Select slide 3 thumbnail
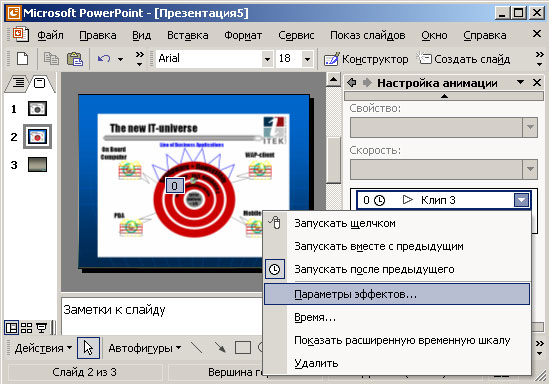This screenshot has width=549, height=384. pos(37,165)
